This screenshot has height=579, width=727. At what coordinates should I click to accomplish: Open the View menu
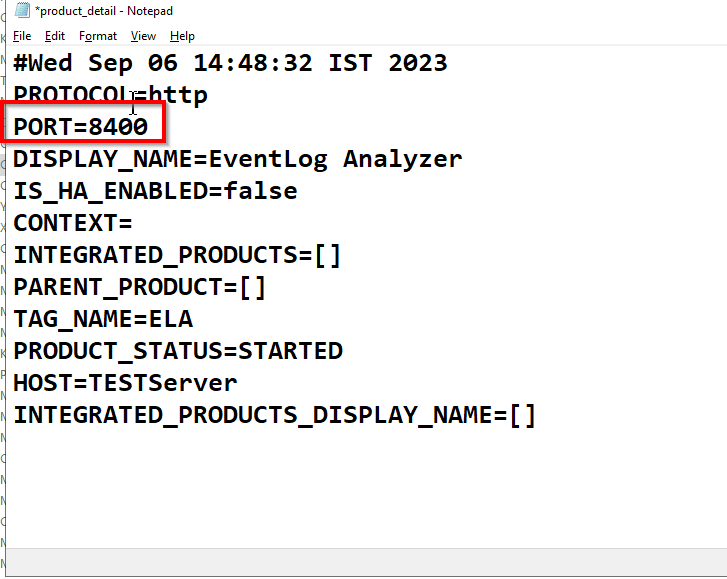[x=143, y=36]
